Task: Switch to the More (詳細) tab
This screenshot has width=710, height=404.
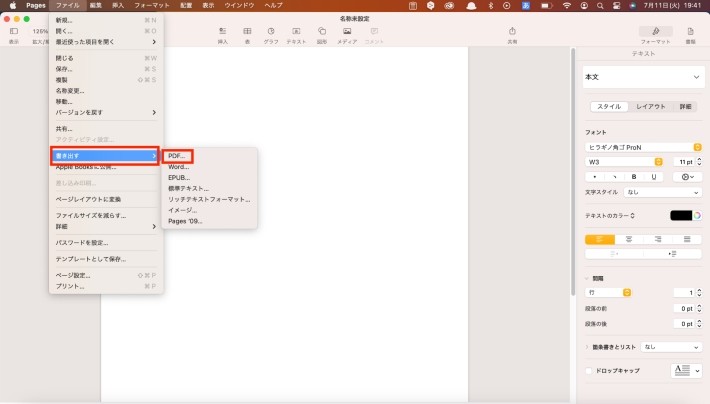Action: coord(685,106)
